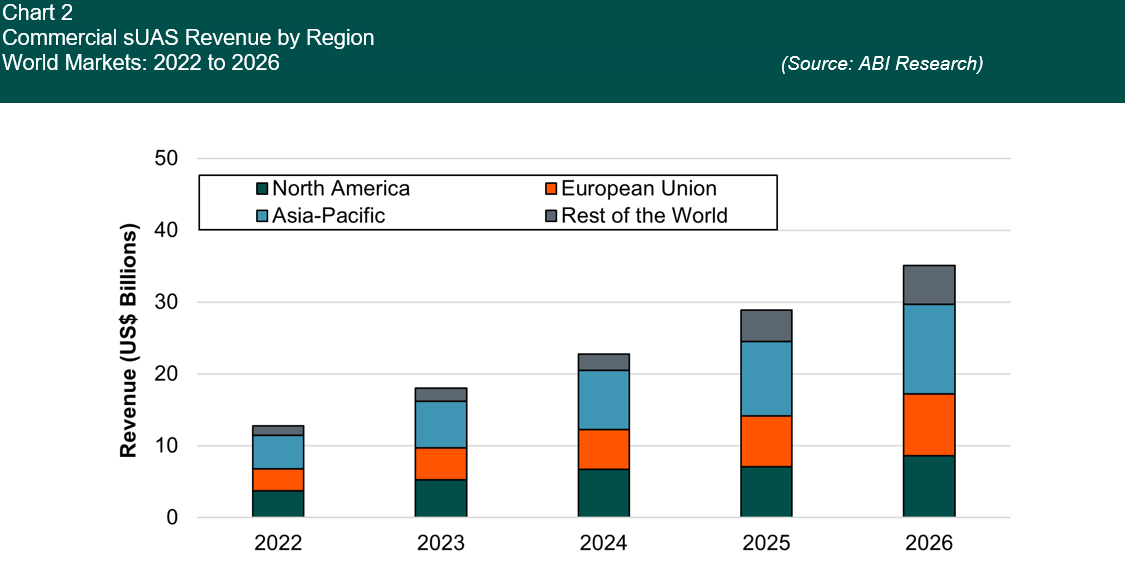Click the World Markets: 2022 to 2026 subtitle
The image size is (1125, 584).
141,63
